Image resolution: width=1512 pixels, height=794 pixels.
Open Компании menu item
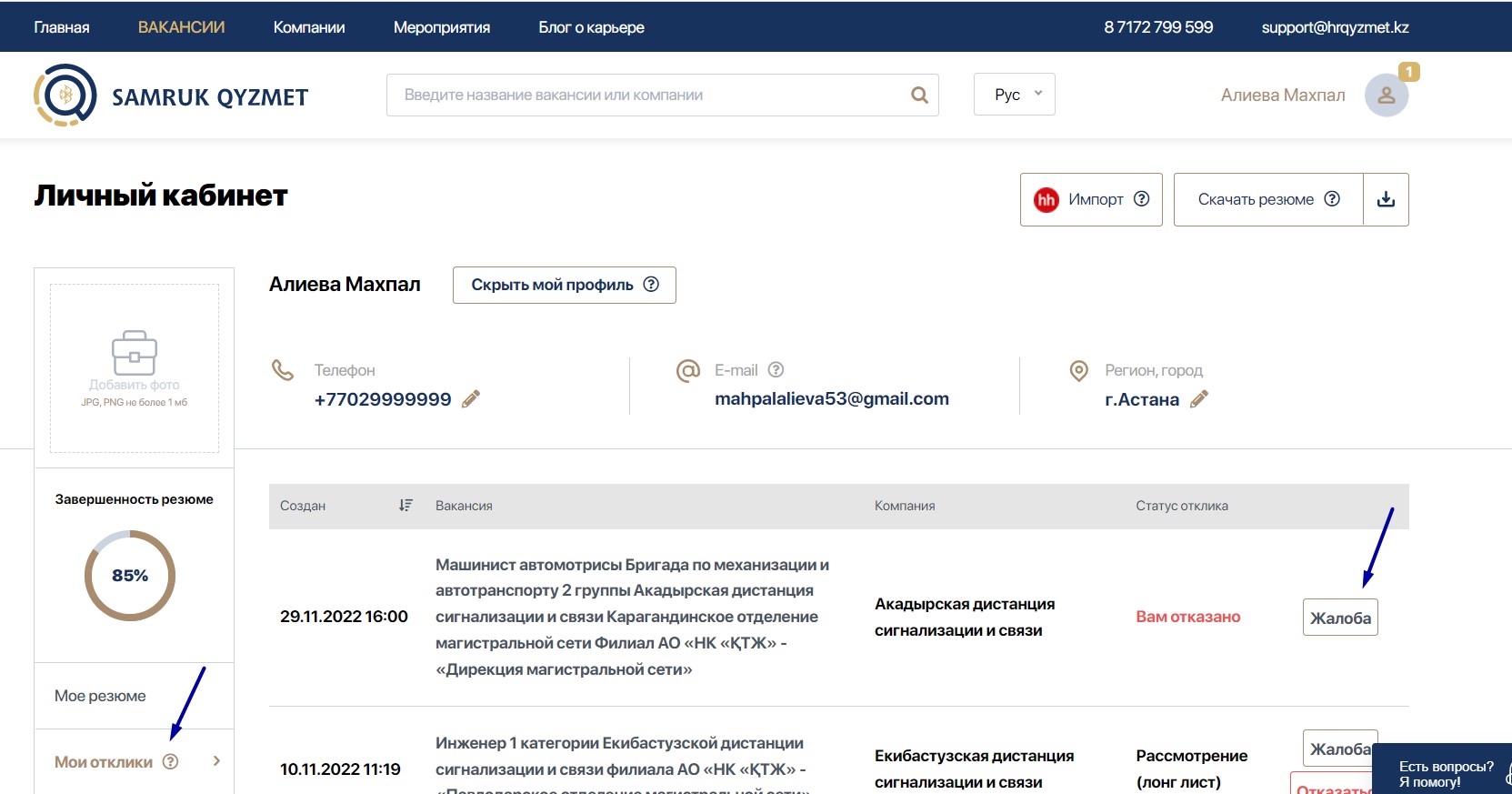click(309, 27)
